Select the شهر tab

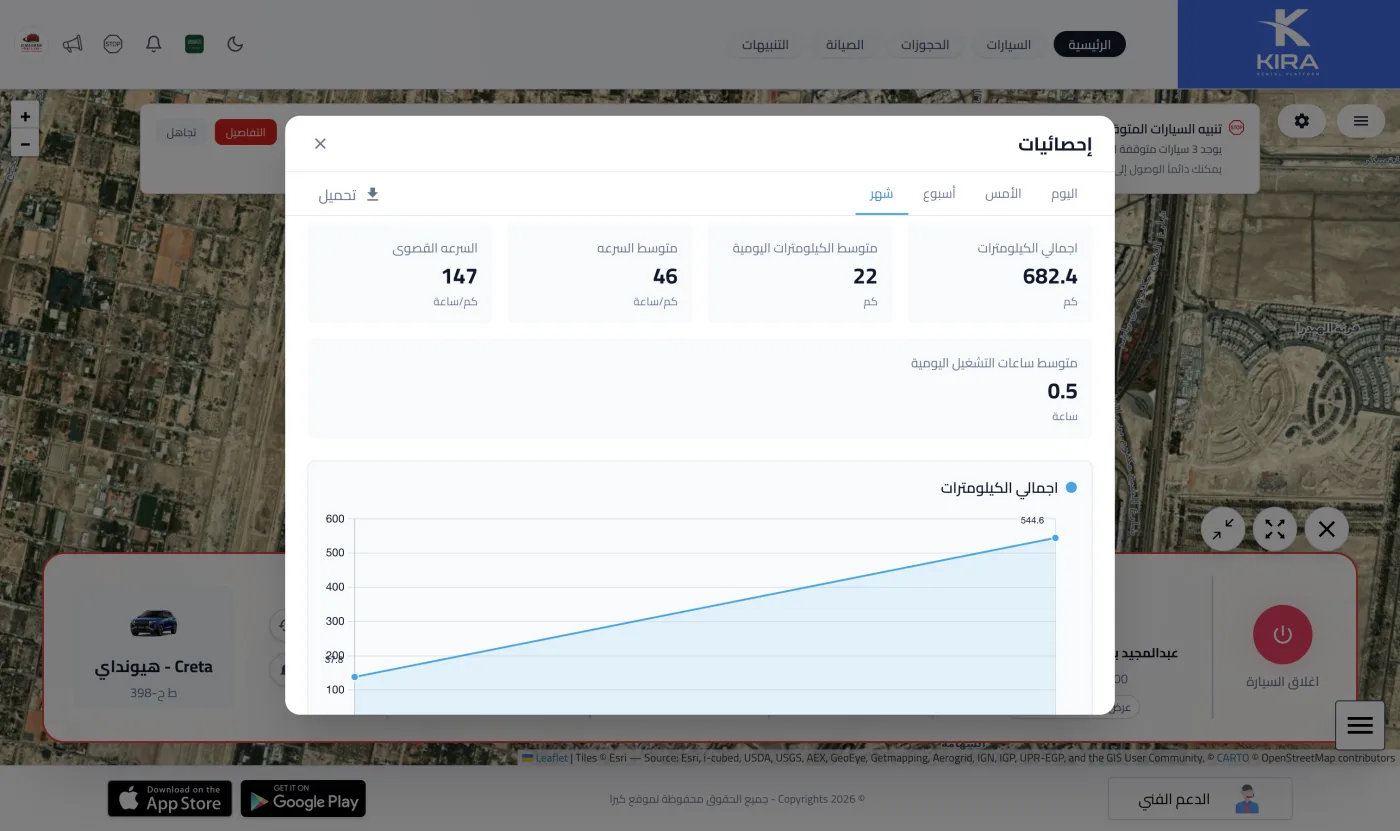881,193
